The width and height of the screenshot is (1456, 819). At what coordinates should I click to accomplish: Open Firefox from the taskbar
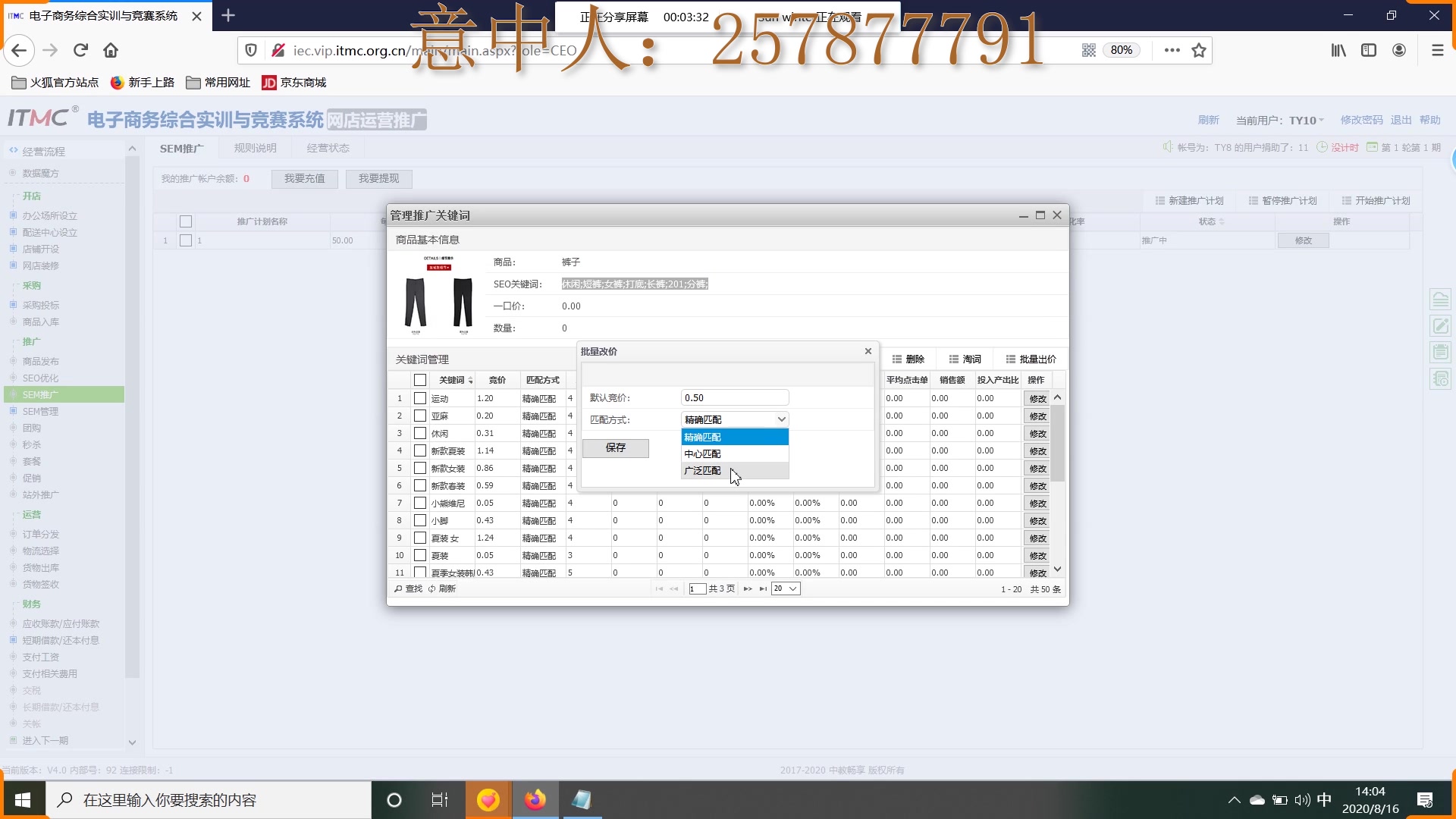535,800
